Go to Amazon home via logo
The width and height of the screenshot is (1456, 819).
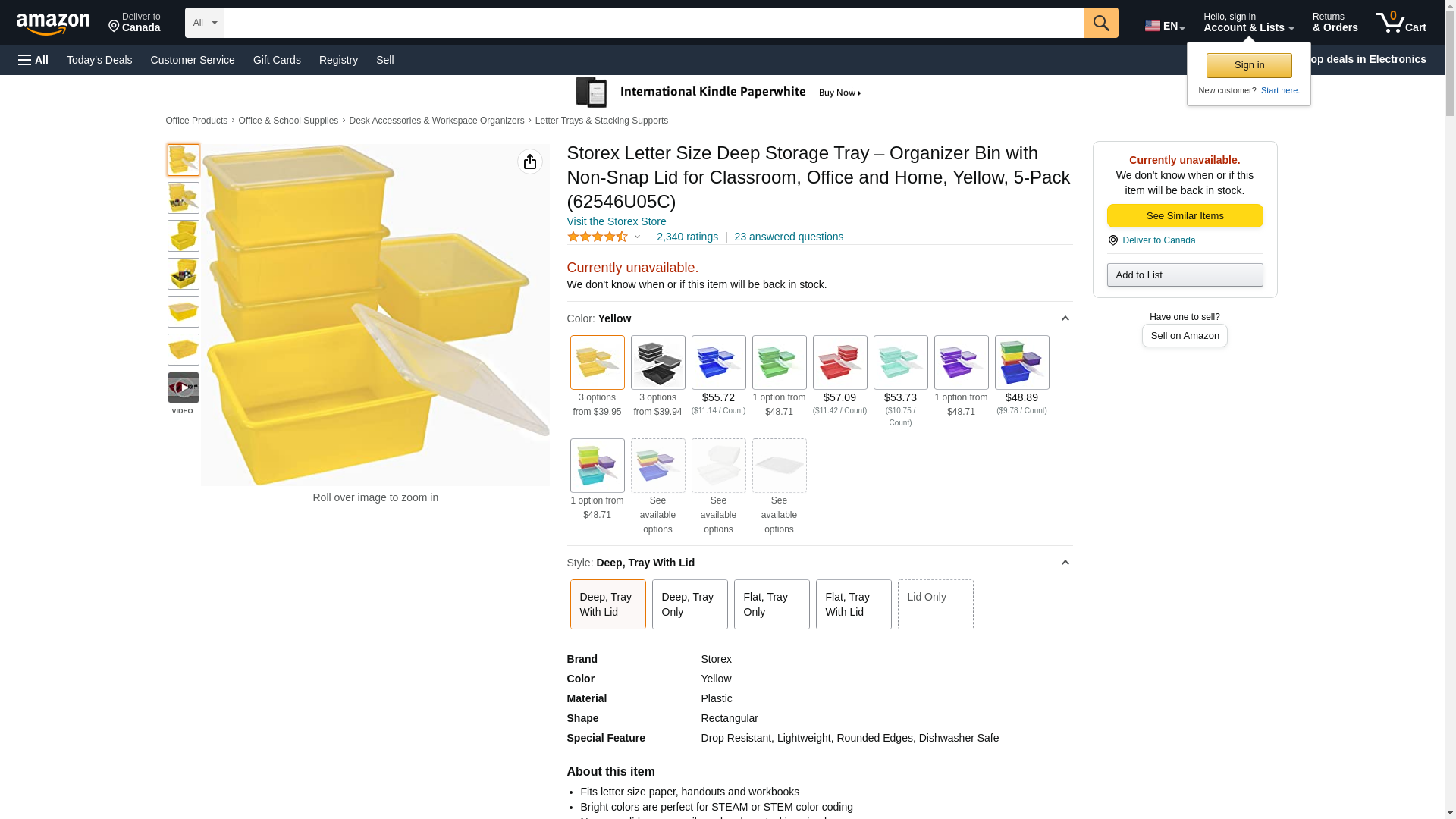click(x=53, y=24)
